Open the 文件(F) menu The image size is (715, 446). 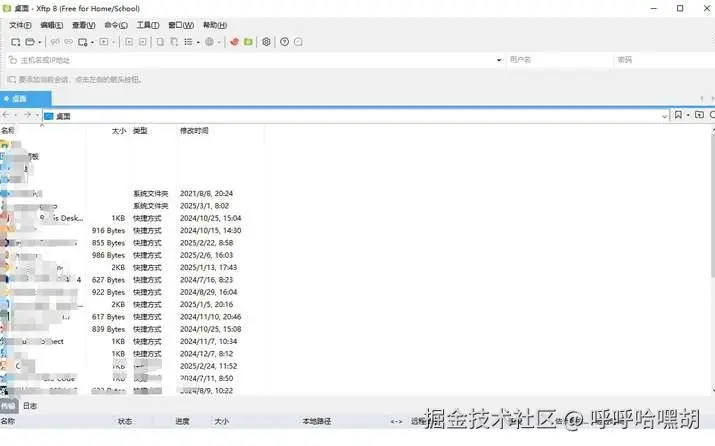(x=21, y=25)
